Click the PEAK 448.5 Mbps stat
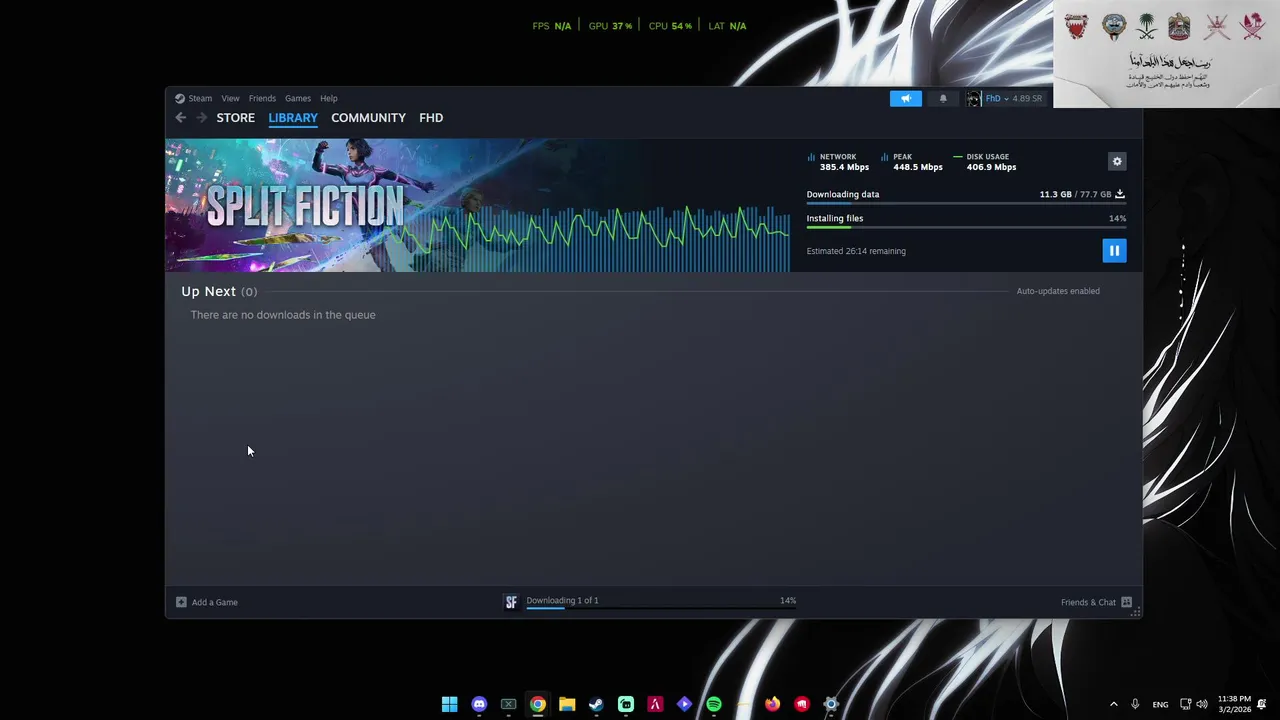This screenshot has width=1280, height=720. 912,162
